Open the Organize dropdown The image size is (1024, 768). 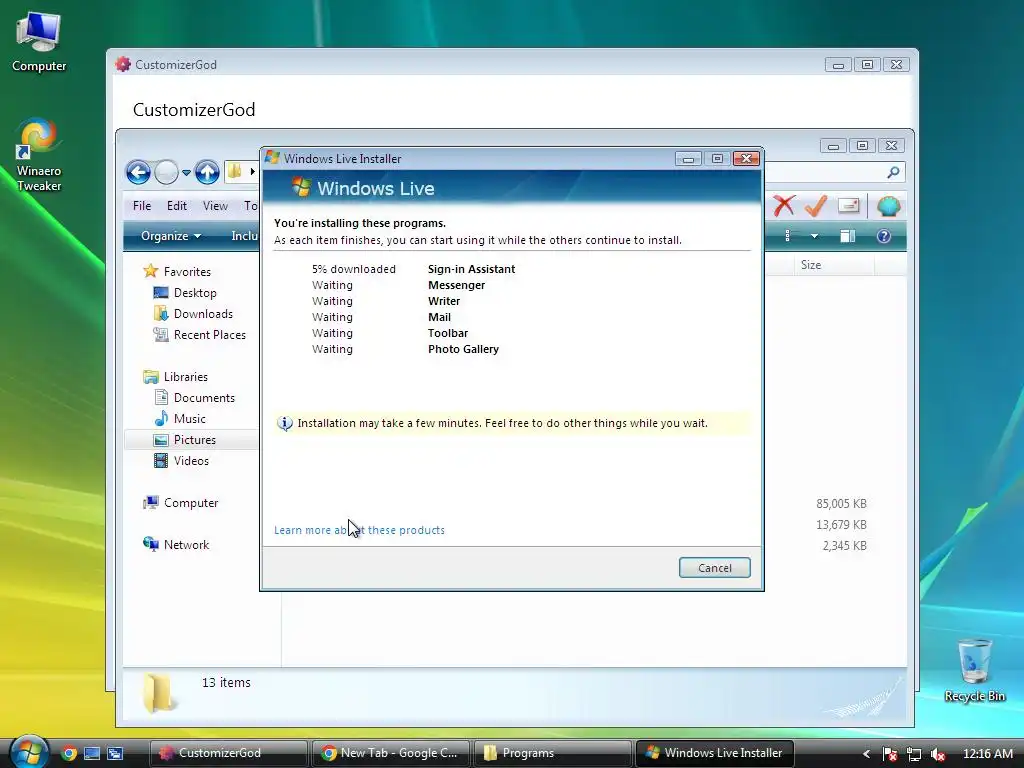click(x=170, y=236)
